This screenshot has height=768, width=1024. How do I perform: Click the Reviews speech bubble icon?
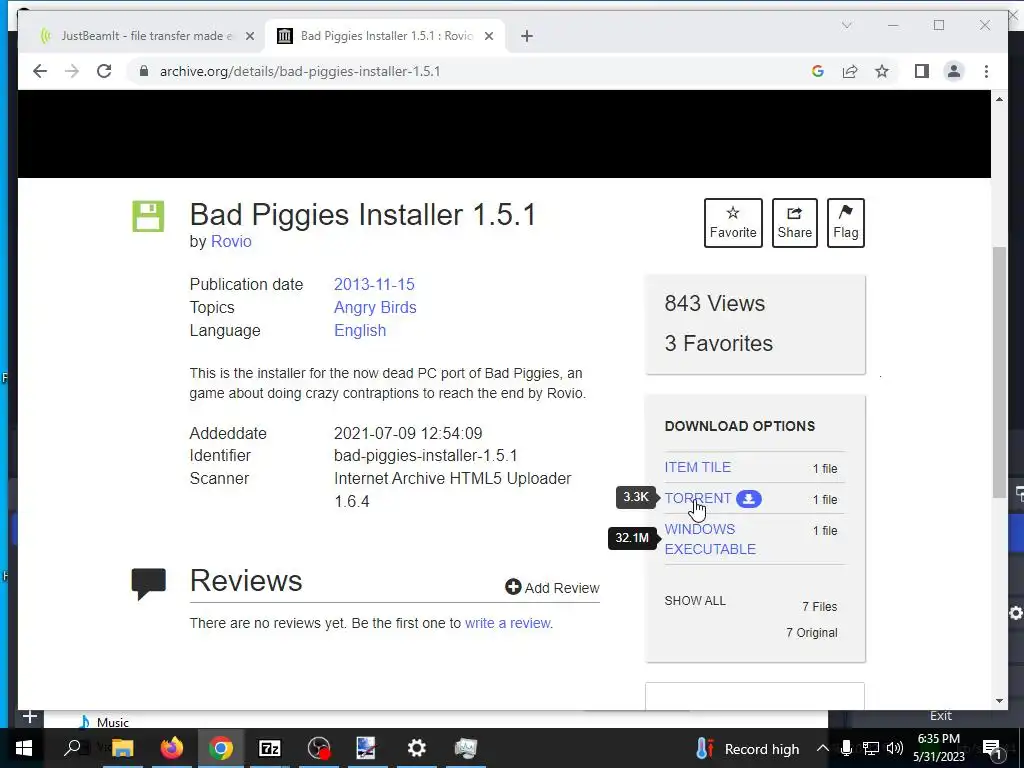pyautogui.click(x=148, y=583)
